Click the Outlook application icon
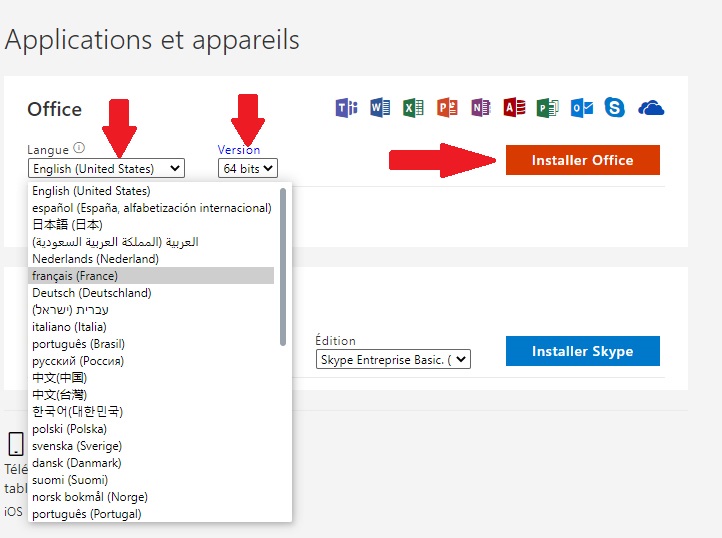This screenshot has height=538, width=722. pyautogui.click(x=582, y=108)
